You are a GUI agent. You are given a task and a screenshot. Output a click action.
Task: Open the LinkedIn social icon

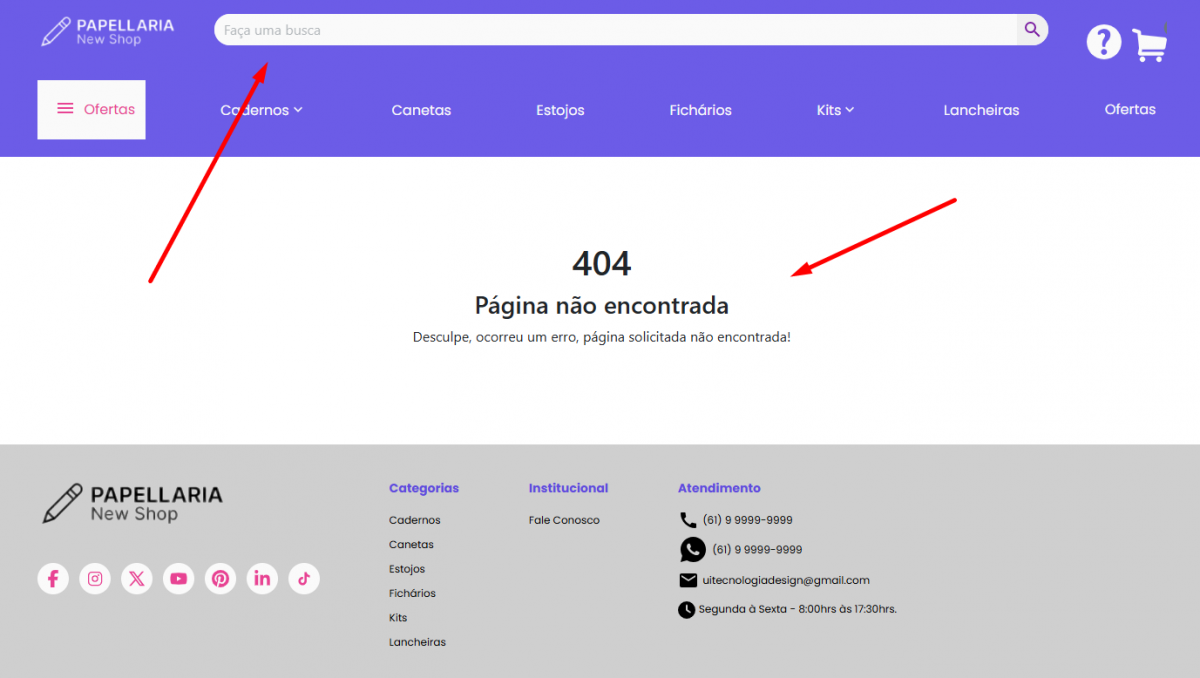pyautogui.click(x=262, y=578)
